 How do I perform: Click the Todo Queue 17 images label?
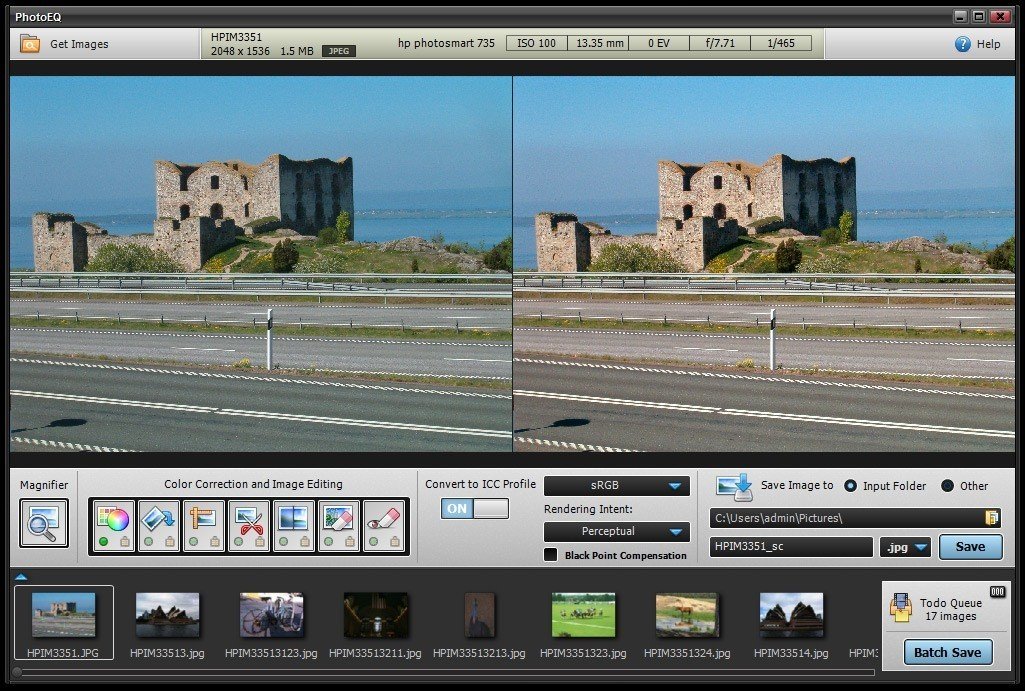950,609
